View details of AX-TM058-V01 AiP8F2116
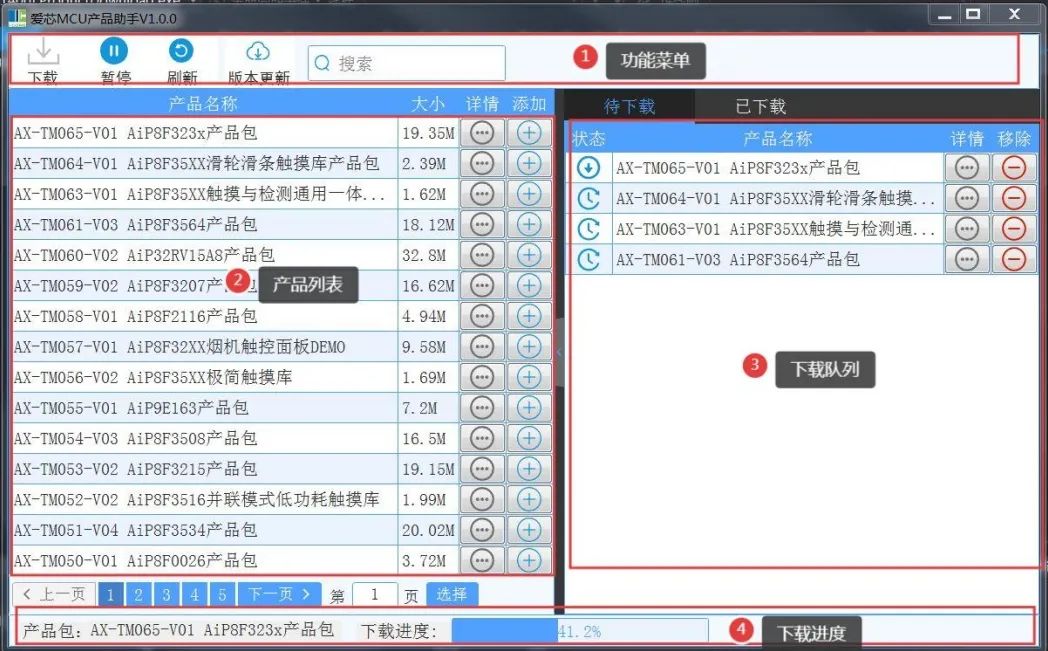 (482, 316)
